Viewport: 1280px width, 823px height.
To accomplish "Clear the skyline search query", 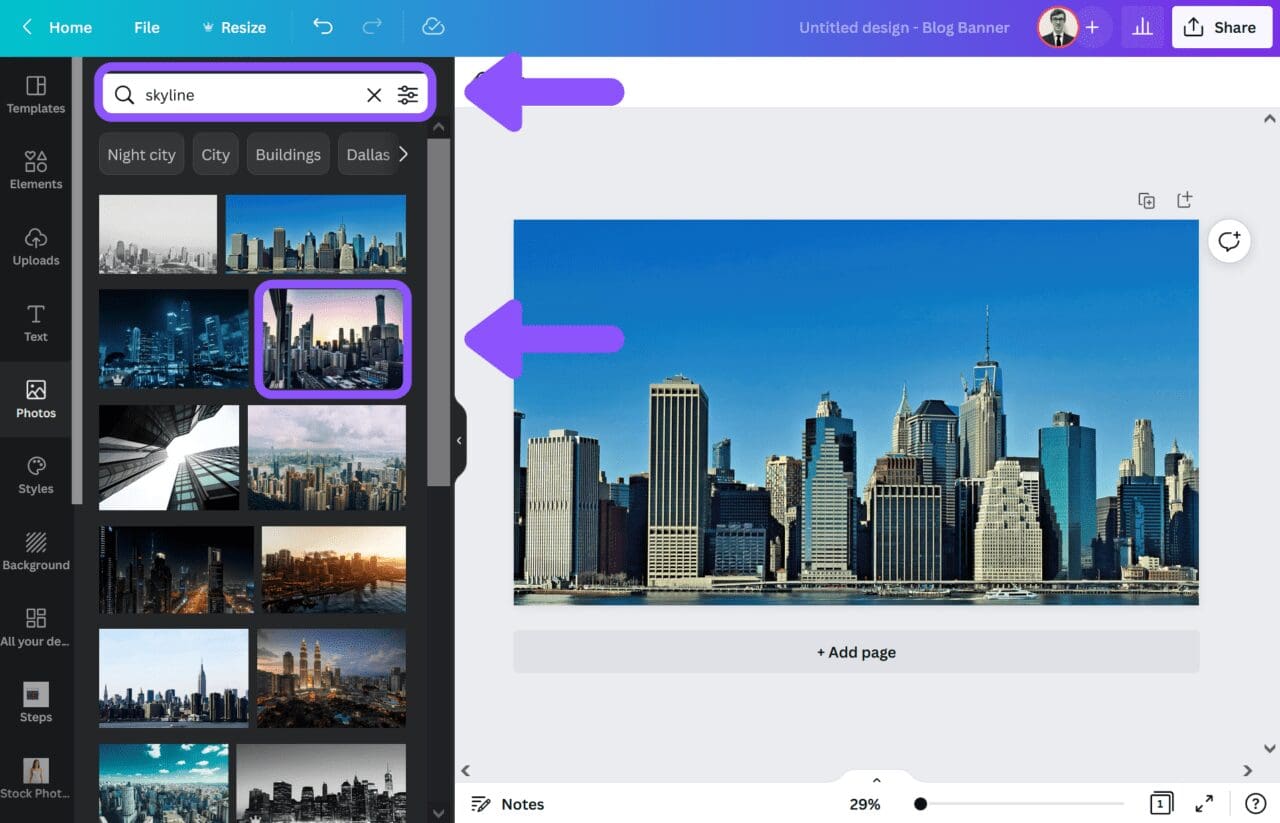I will coord(373,95).
